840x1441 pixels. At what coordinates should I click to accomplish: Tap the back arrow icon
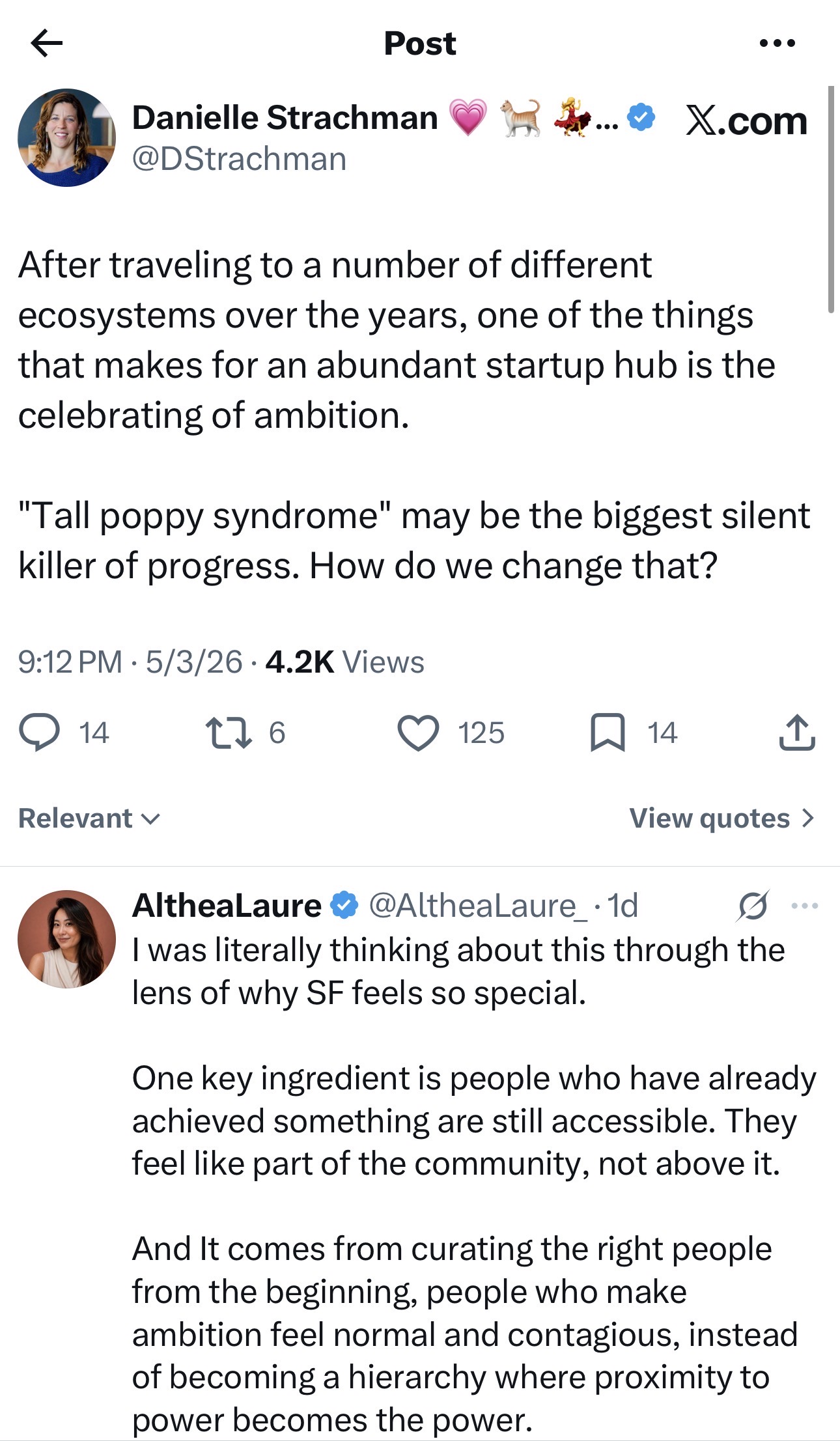pos(46,44)
